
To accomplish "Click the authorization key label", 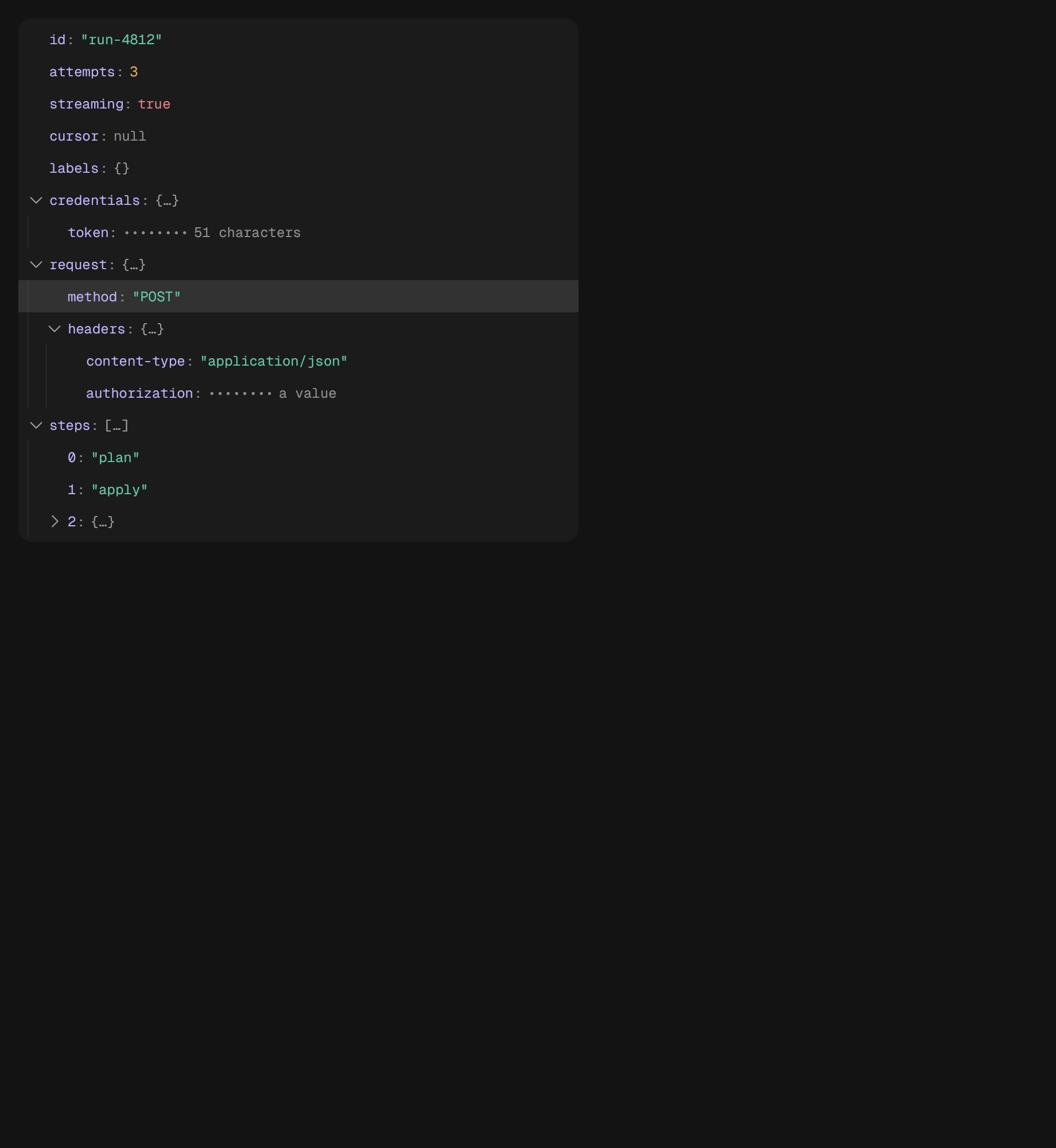I will coord(139,393).
